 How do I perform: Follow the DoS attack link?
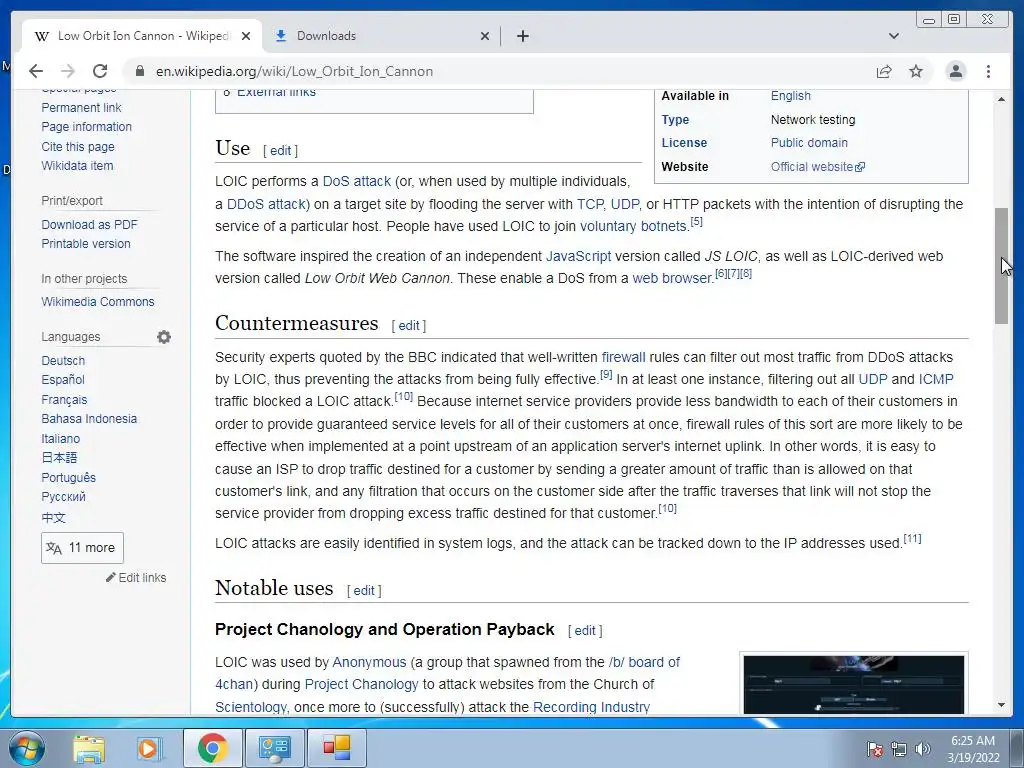(x=357, y=181)
